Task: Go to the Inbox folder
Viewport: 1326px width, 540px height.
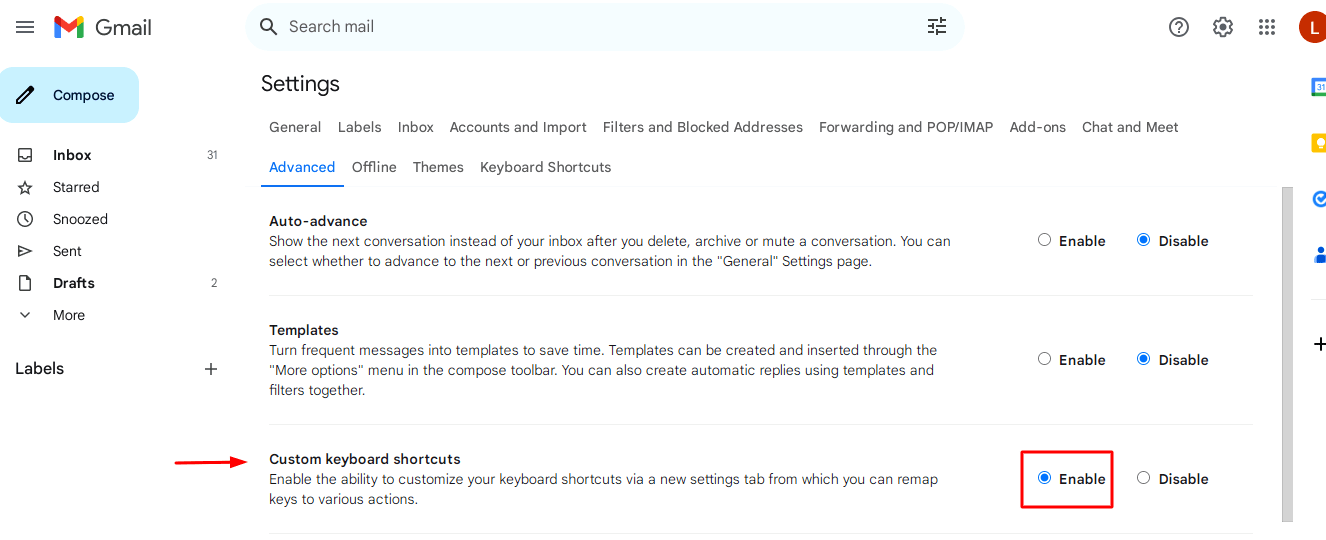Action: coord(72,155)
